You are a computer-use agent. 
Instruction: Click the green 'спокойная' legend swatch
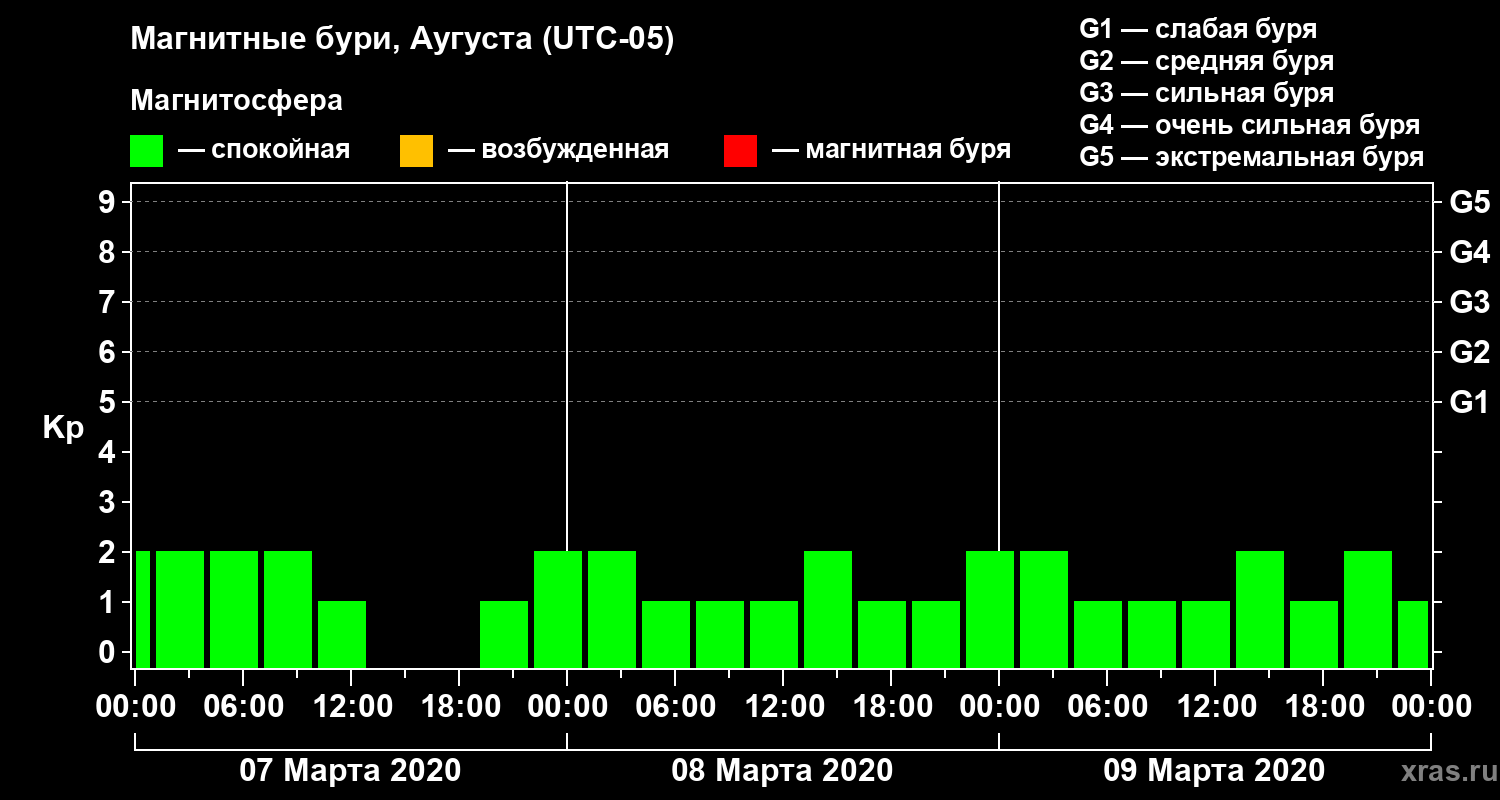coord(147,151)
